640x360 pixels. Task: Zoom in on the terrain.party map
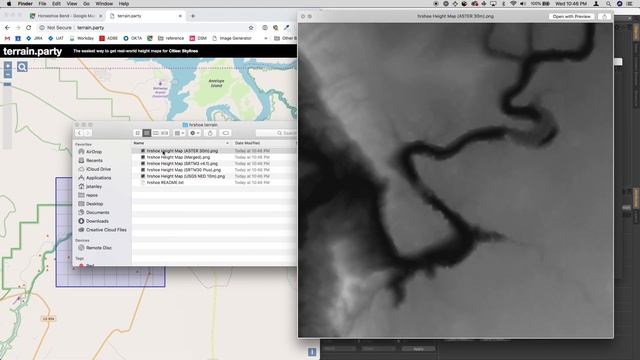pos(8,65)
